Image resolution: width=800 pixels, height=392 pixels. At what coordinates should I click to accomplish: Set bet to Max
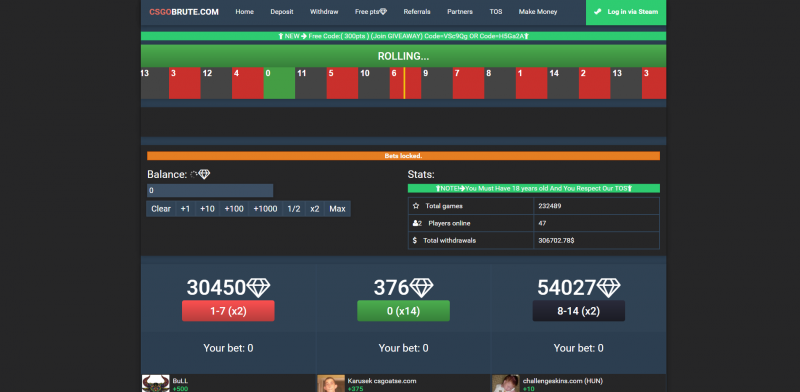point(337,209)
